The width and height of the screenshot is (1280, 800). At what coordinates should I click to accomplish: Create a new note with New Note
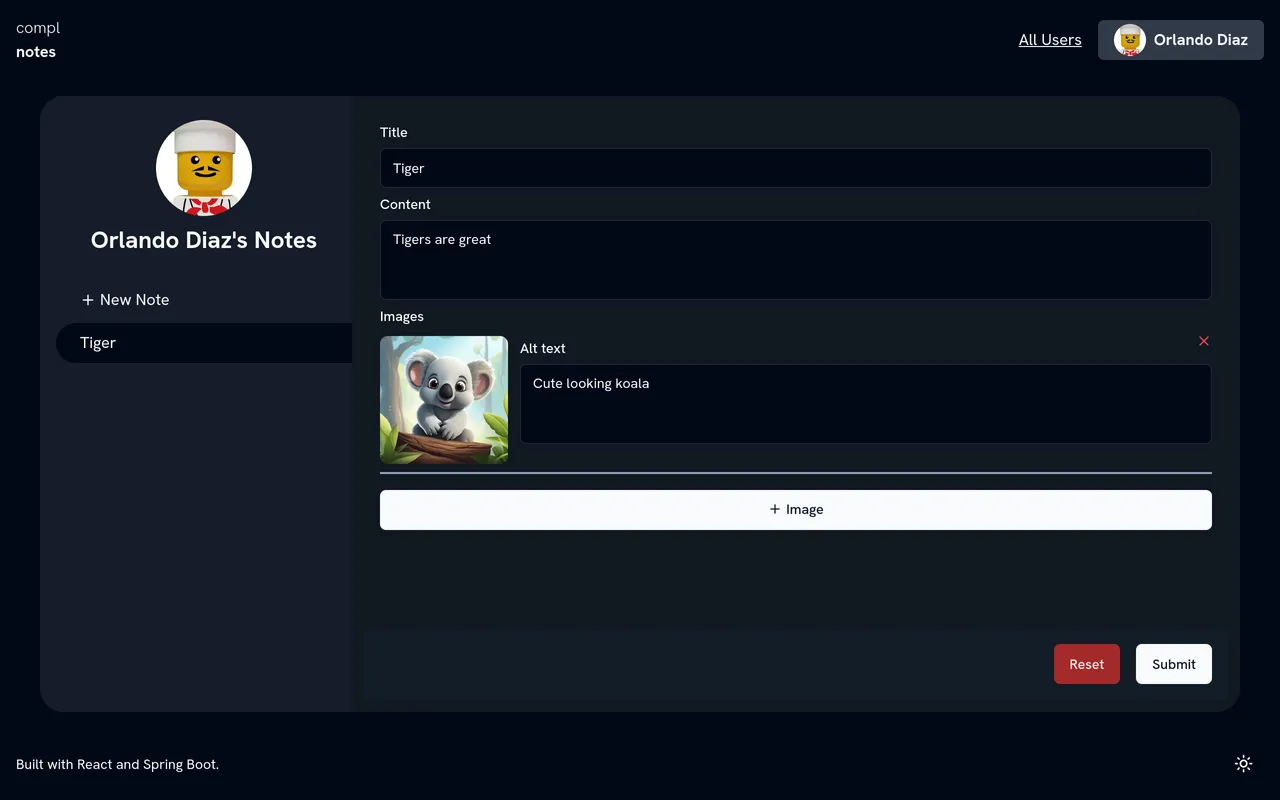click(133, 299)
